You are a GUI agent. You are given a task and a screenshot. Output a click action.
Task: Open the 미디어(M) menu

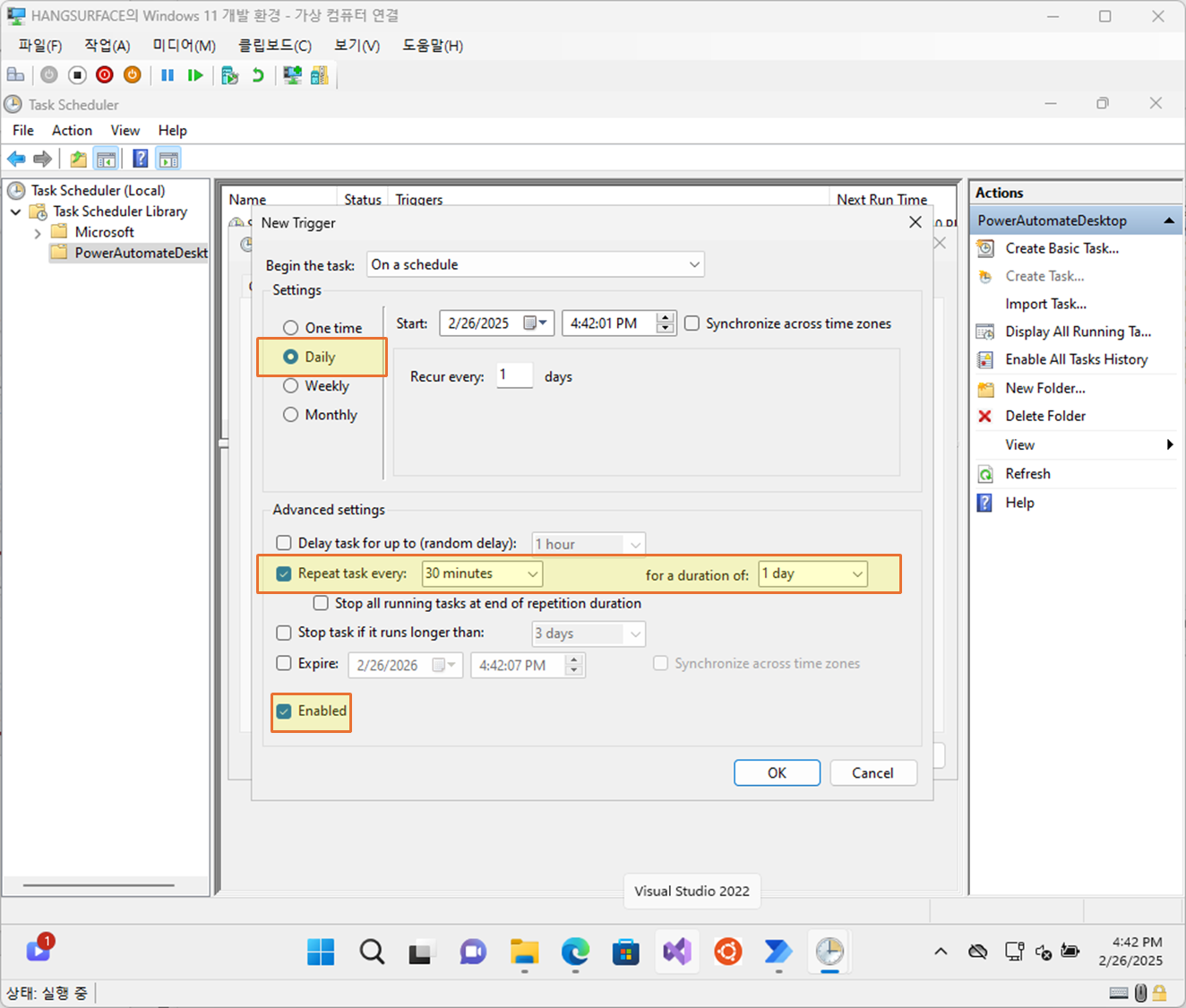pyautogui.click(x=184, y=46)
